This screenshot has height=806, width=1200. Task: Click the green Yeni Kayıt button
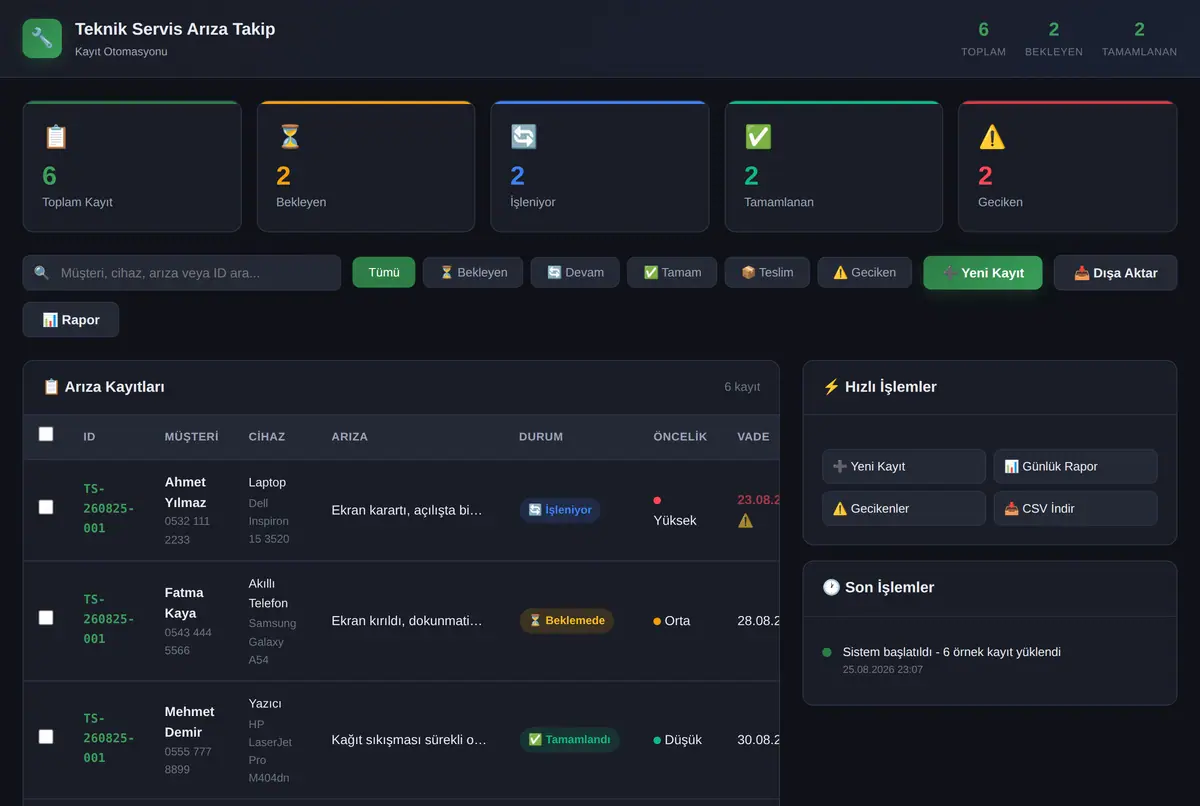pos(983,272)
